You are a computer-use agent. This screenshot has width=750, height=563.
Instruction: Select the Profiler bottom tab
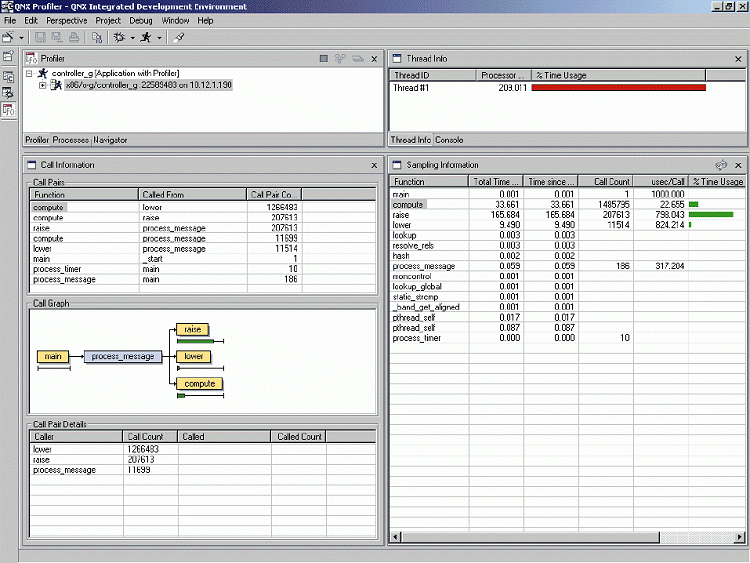pos(37,140)
